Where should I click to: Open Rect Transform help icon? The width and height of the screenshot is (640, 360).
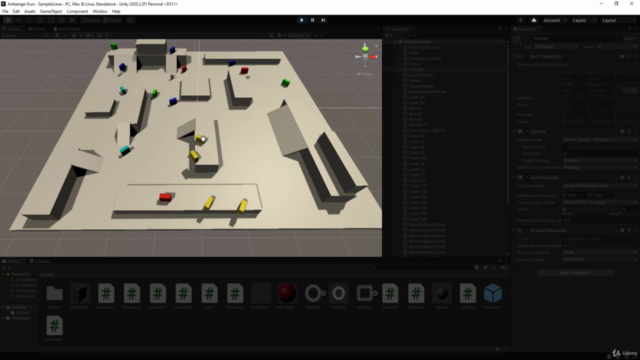(x=622, y=56)
